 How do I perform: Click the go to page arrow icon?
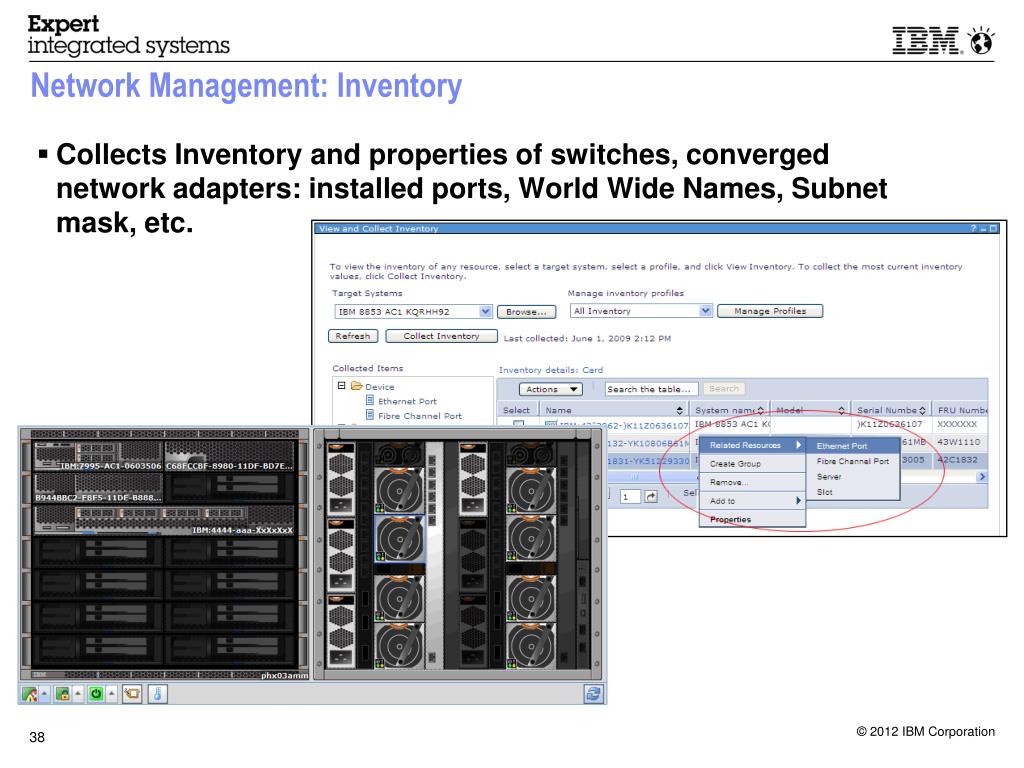click(651, 496)
